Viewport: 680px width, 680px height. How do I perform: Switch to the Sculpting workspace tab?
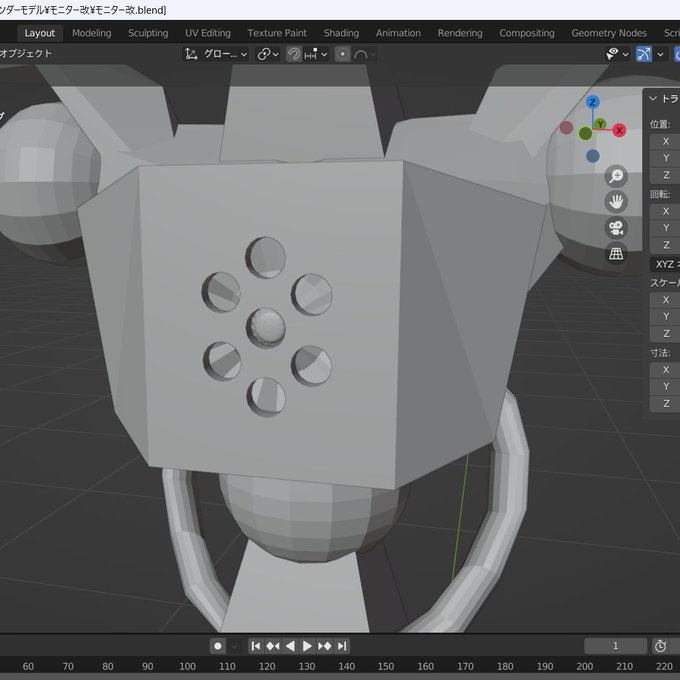[x=148, y=33]
